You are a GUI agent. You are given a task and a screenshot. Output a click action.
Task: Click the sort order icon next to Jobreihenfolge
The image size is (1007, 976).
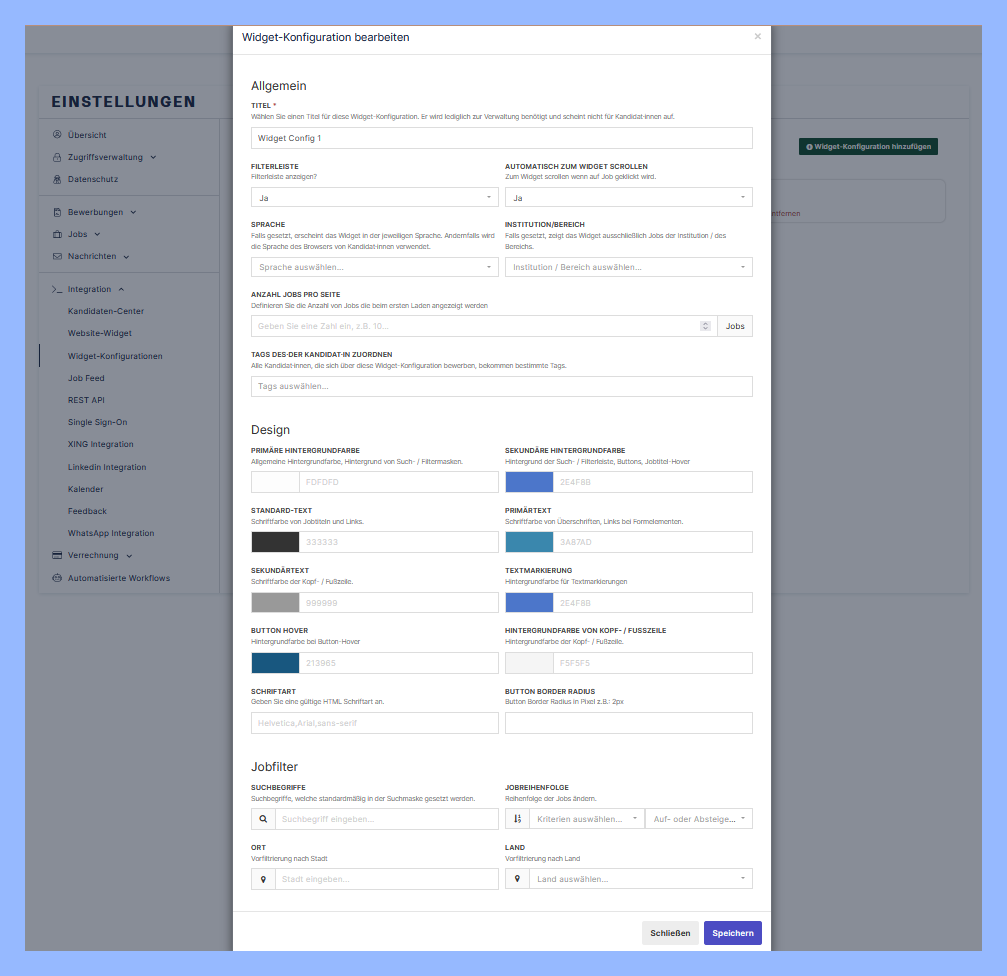tap(516, 818)
